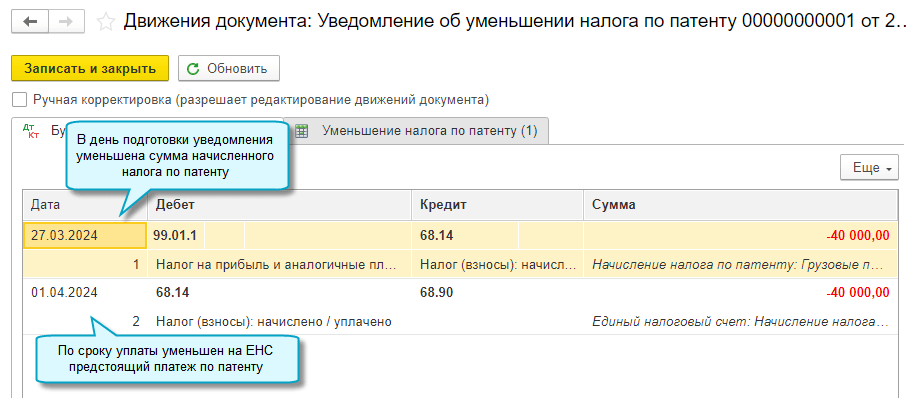Open the Еще dropdown menu
The height and width of the screenshot is (398, 906).
pyautogui.click(x=869, y=168)
